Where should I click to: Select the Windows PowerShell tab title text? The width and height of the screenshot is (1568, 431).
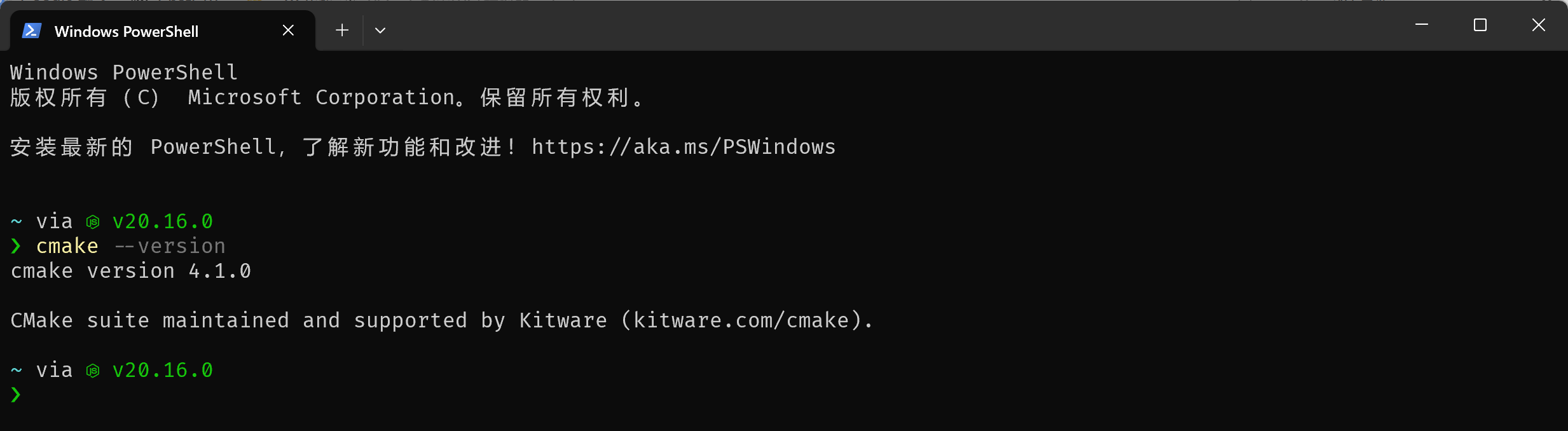pyautogui.click(x=126, y=31)
